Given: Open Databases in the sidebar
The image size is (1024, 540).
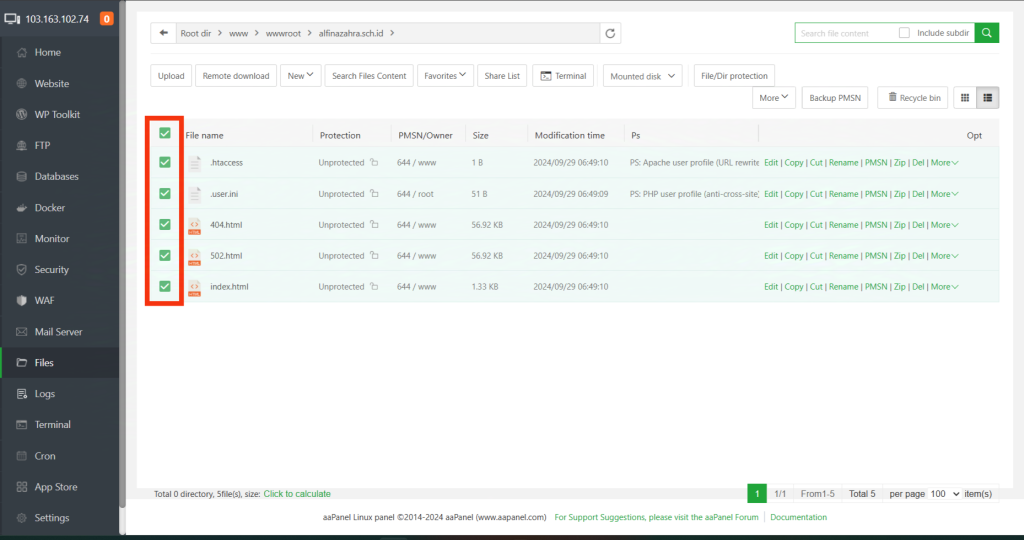Looking at the screenshot, I should [x=56, y=176].
